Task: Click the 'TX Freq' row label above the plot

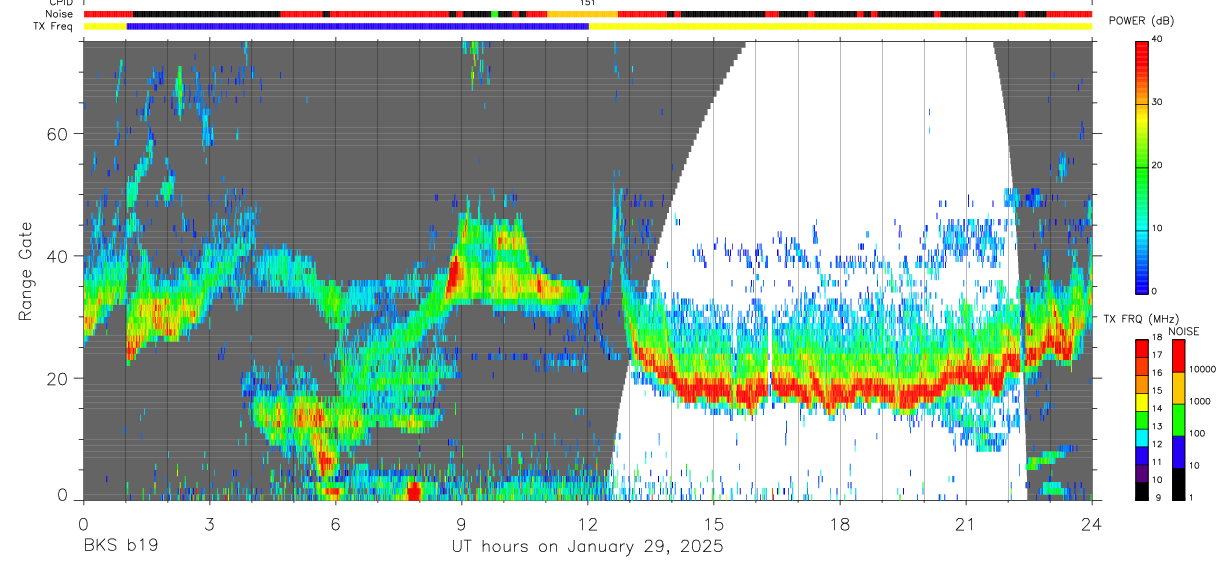Action: (x=55, y=26)
